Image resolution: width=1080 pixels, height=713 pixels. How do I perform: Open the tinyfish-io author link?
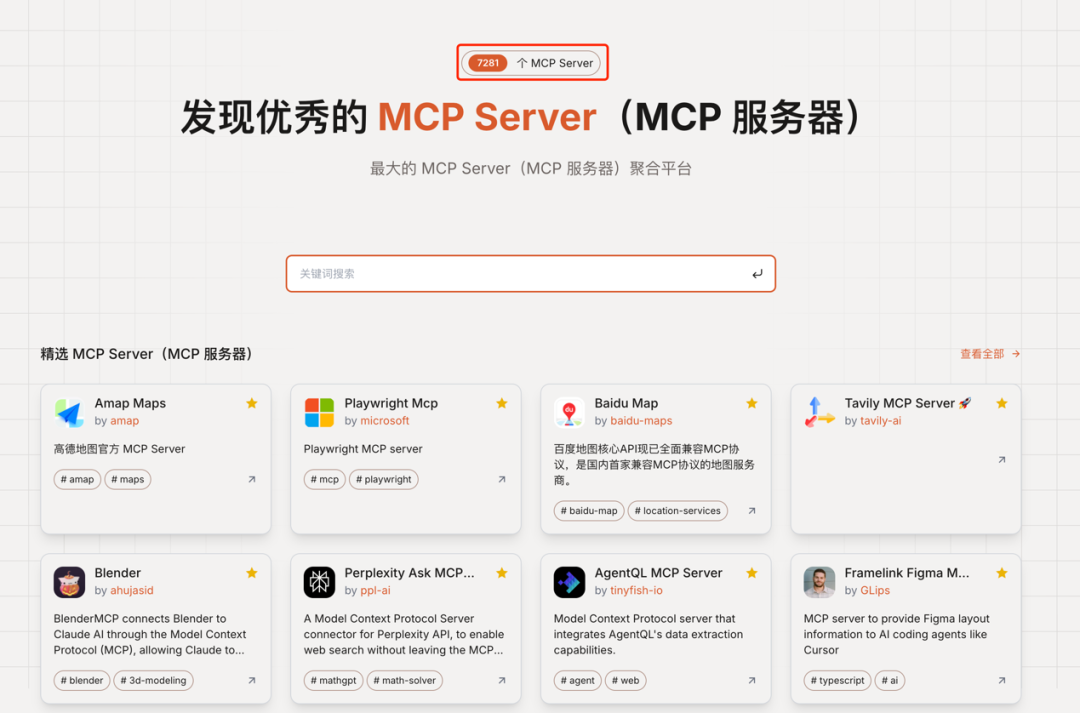(636, 590)
